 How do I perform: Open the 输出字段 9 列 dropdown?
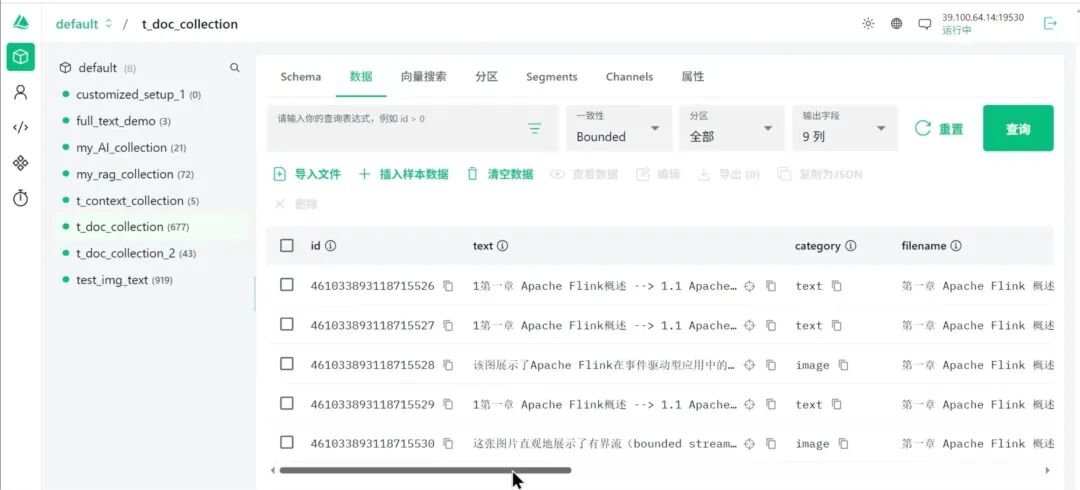pos(844,128)
